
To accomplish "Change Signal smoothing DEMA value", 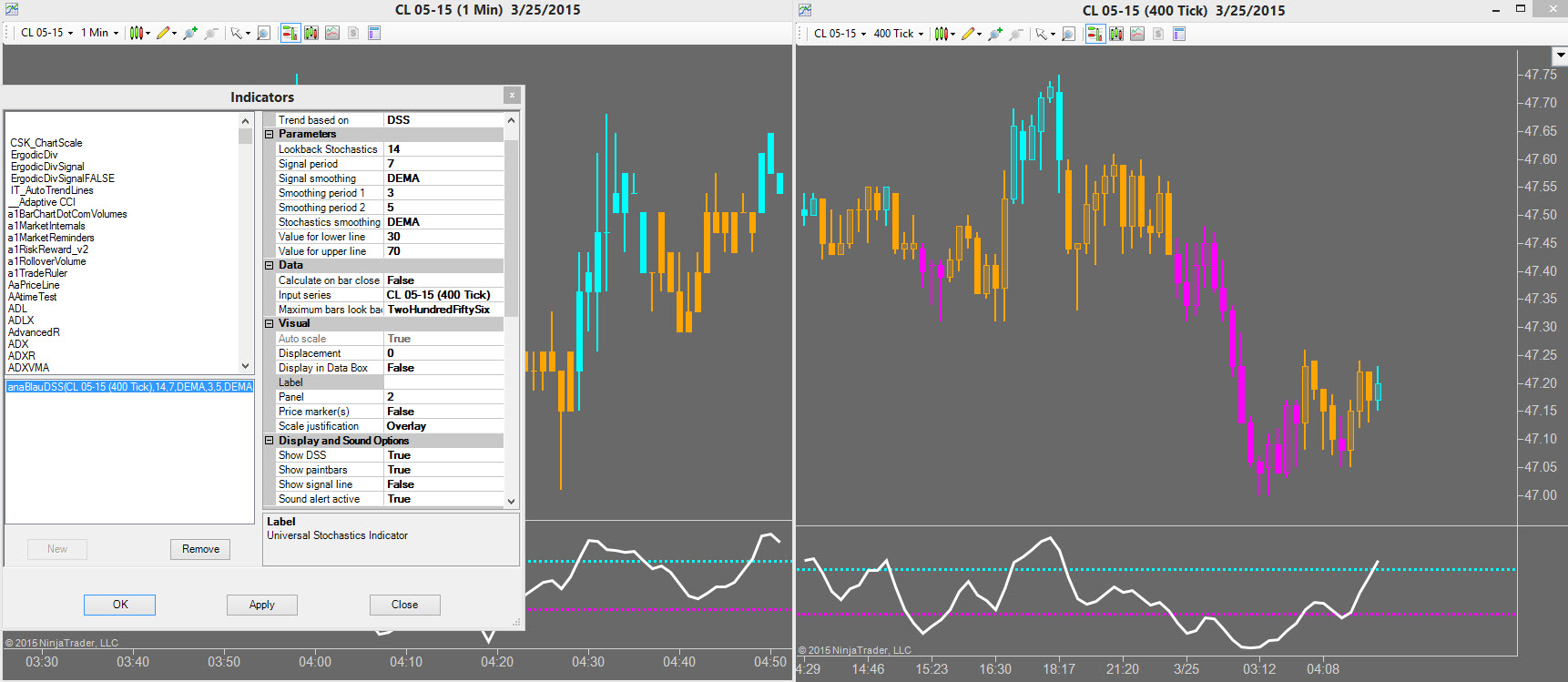I will click(x=443, y=178).
